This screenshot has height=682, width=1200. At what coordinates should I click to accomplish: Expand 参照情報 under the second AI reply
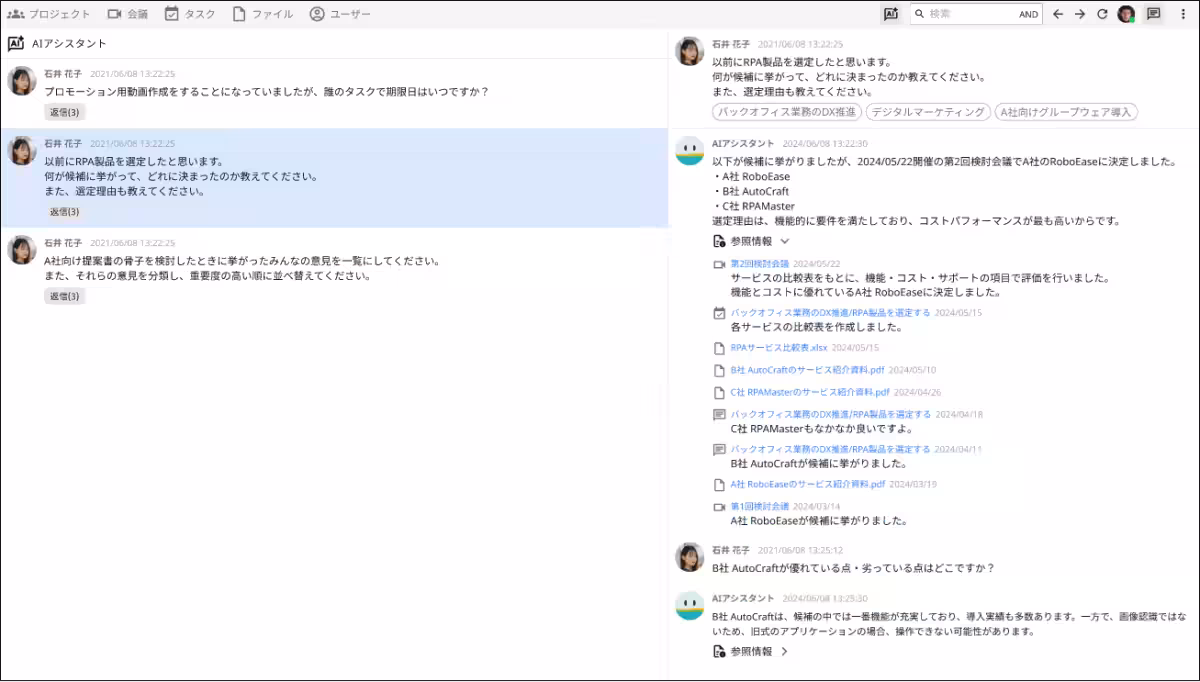750,650
